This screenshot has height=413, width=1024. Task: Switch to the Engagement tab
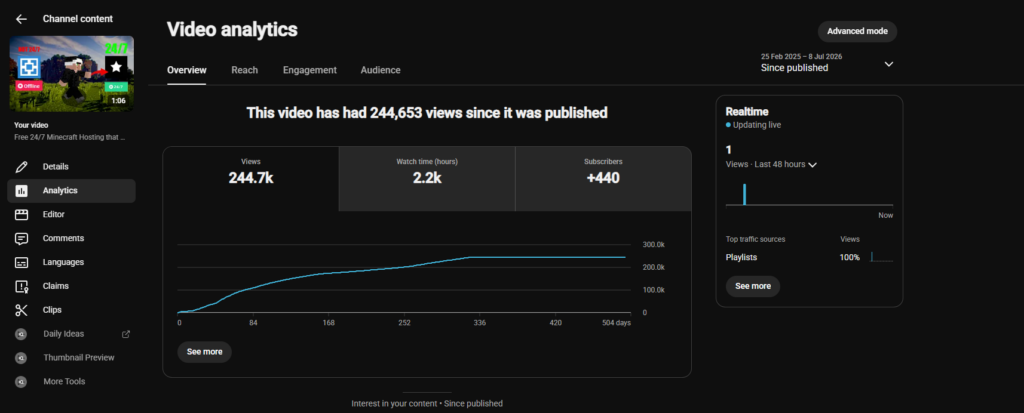pyautogui.click(x=310, y=70)
